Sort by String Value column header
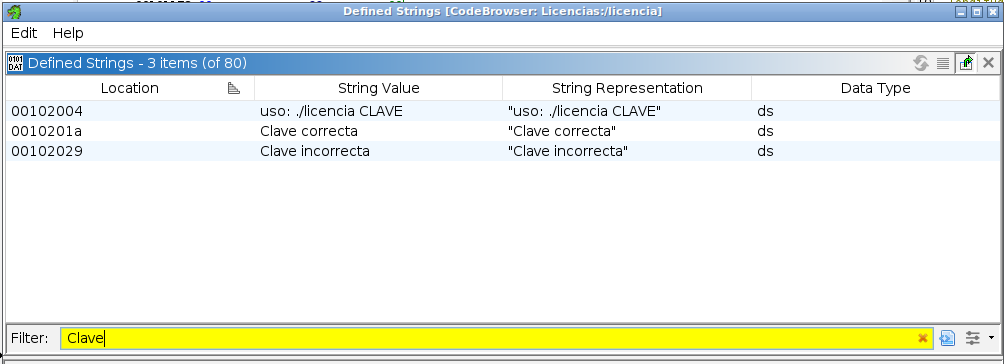 pyautogui.click(x=378, y=88)
